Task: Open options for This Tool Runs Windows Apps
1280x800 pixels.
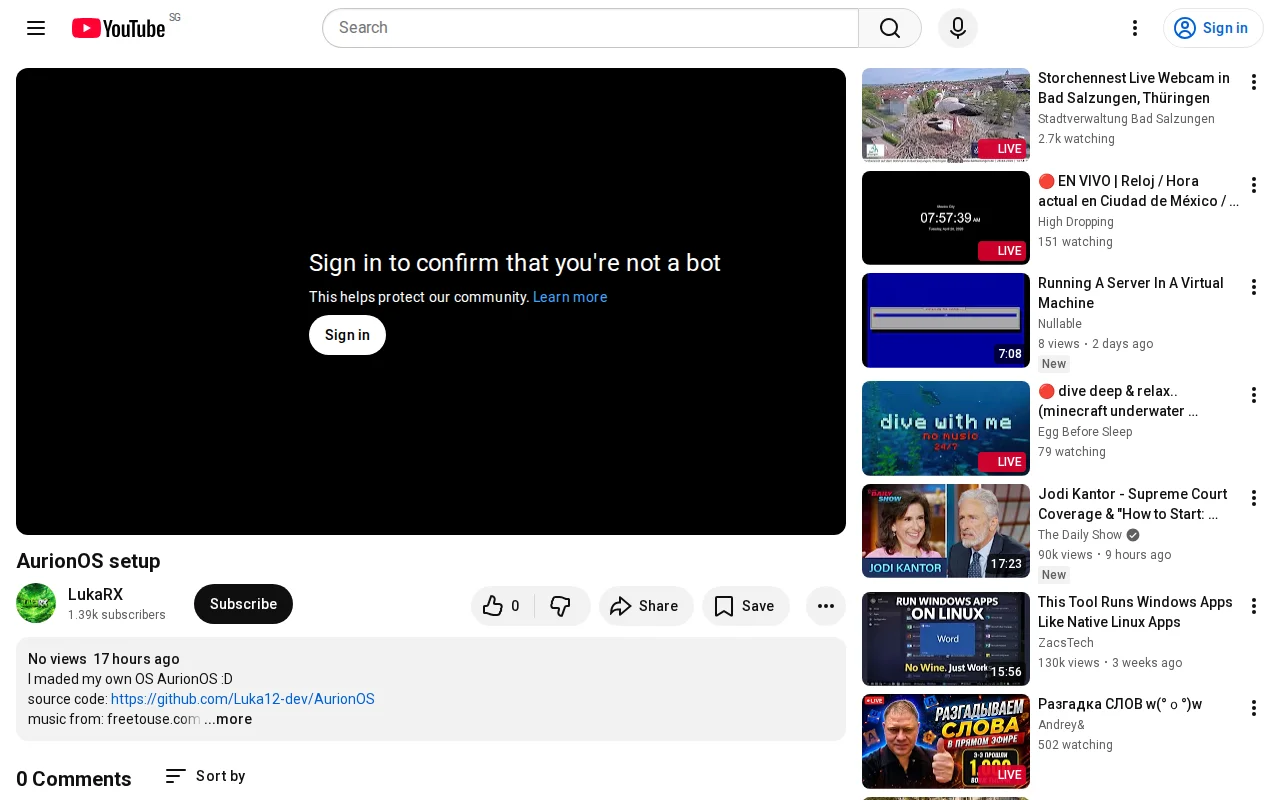Action: (x=1254, y=606)
